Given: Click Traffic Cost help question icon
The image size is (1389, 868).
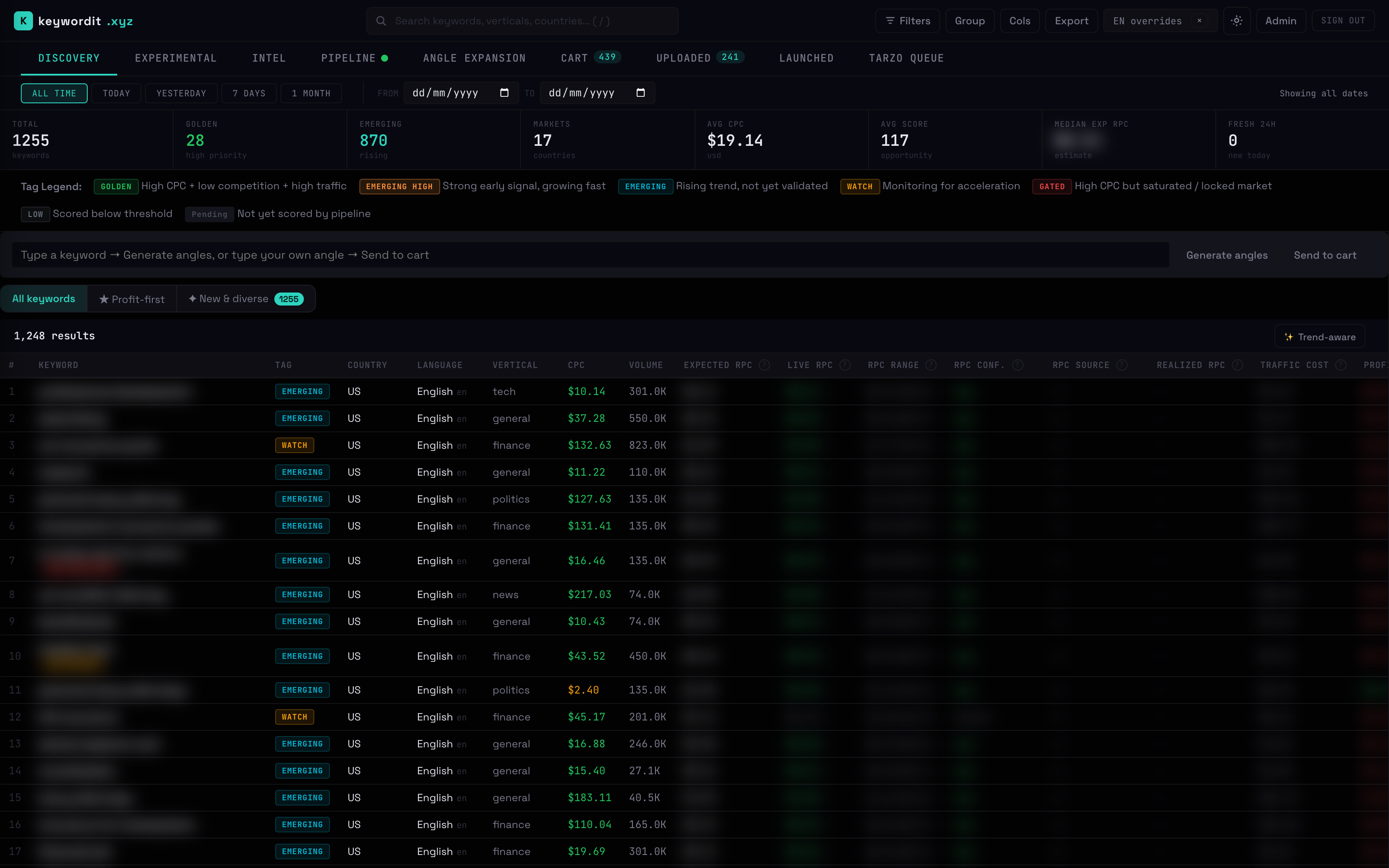Looking at the screenshot, I should (x=1341, y=365).
